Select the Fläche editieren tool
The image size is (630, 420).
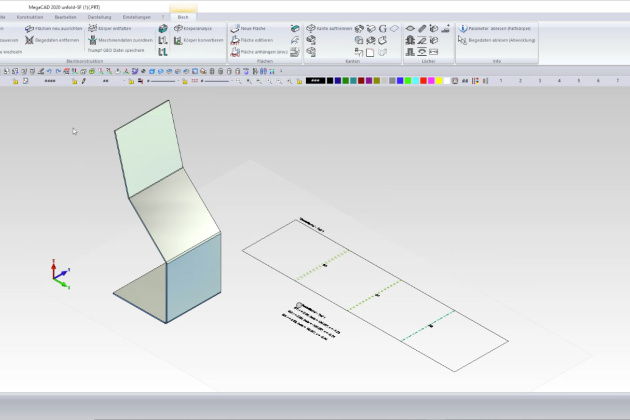[x=234, y=40]
